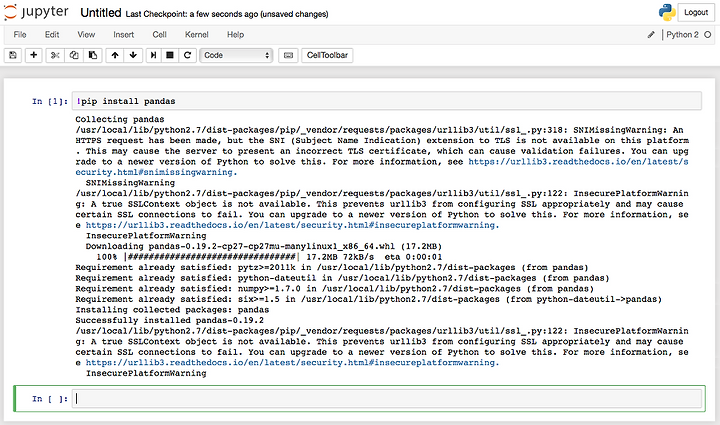Move selected cell down arrow
The width and height of the screenshot is (720, 425).
133,55
